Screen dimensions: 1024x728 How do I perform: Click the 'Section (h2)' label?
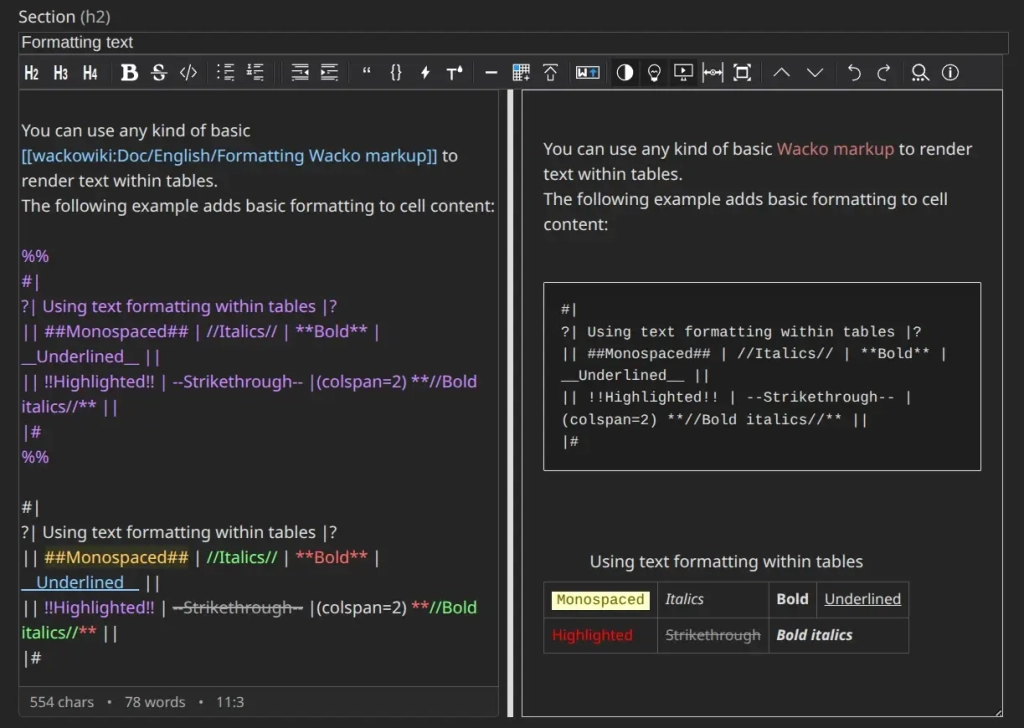(x=64, y=16)
